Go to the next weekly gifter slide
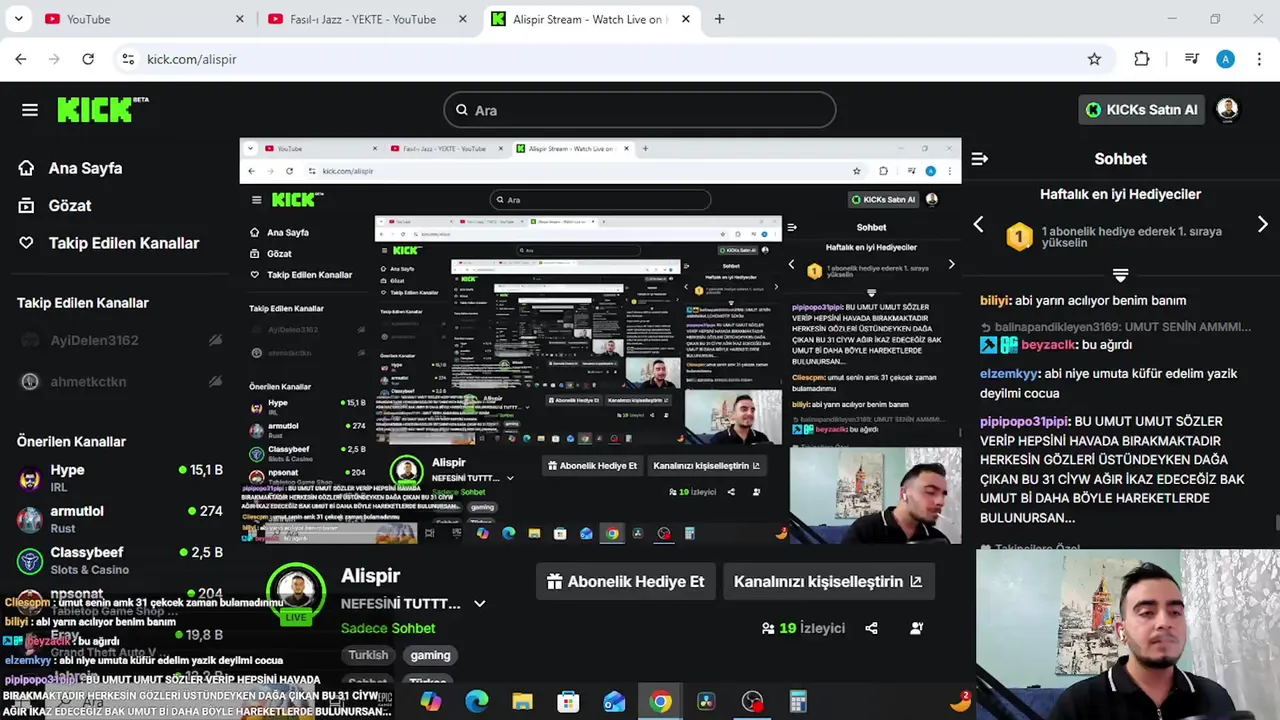1280x720 pixels. [x=1262, y=225]
